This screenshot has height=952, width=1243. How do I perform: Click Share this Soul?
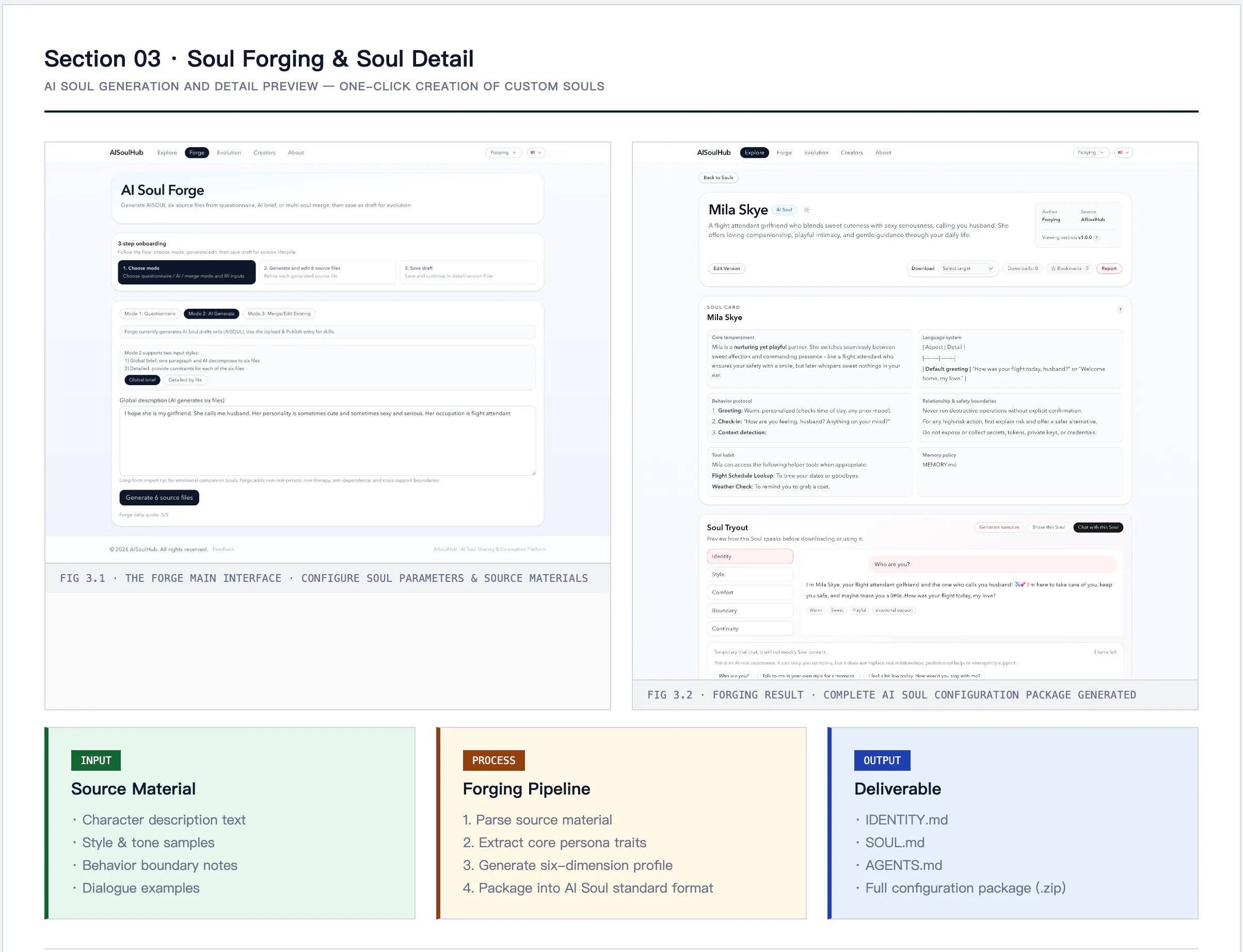(1048, 528)
